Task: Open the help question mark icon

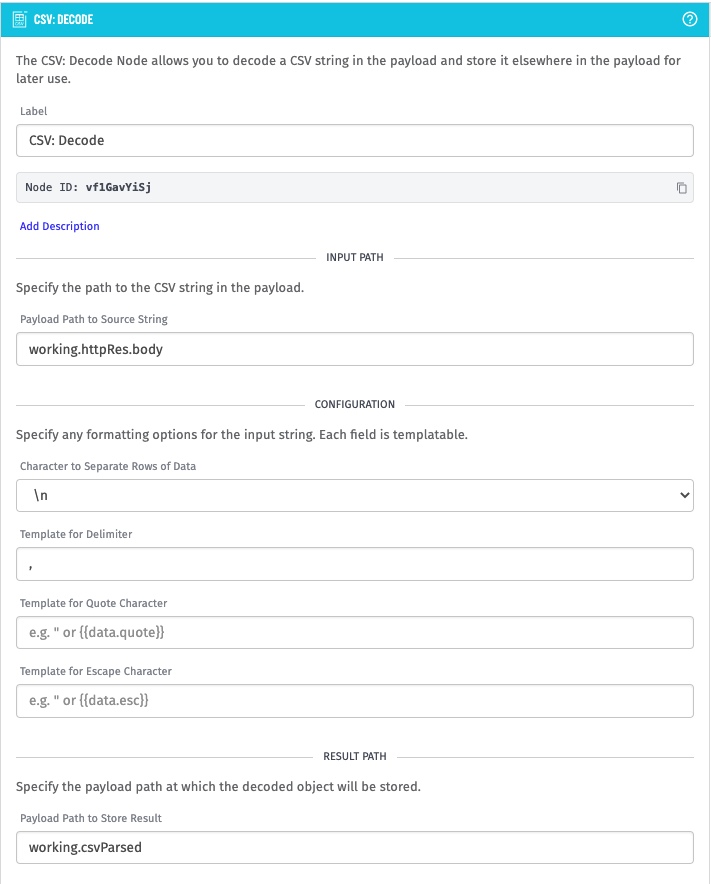Action: tap(689, 19)
